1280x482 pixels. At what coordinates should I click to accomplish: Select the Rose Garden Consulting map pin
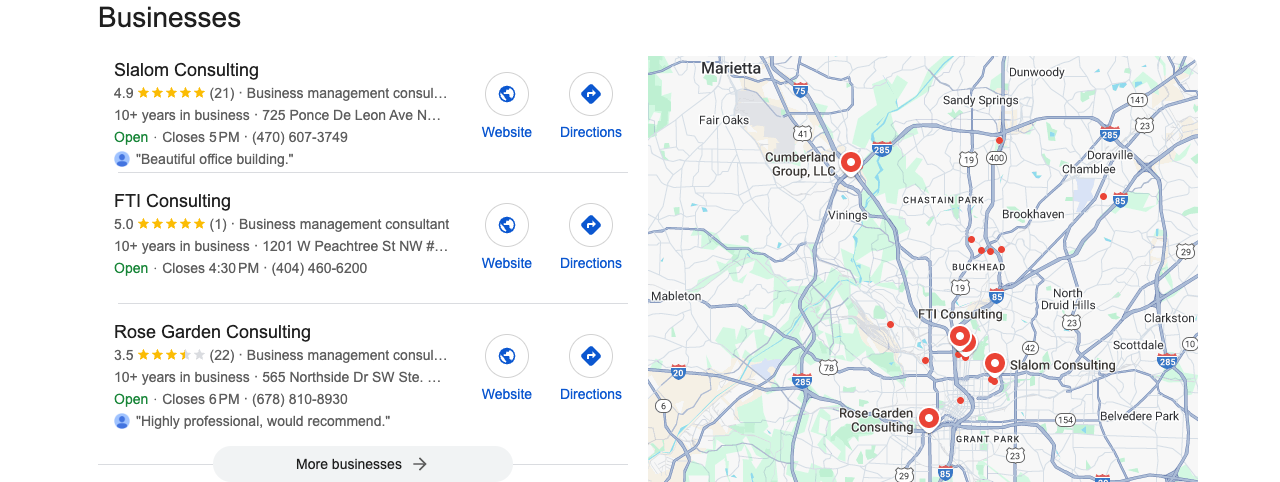[929, 418]
